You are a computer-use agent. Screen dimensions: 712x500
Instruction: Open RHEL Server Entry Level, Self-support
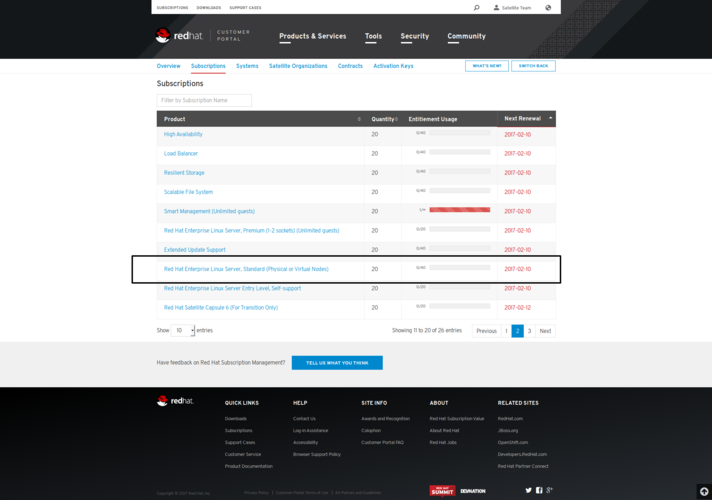click(232, 288)
